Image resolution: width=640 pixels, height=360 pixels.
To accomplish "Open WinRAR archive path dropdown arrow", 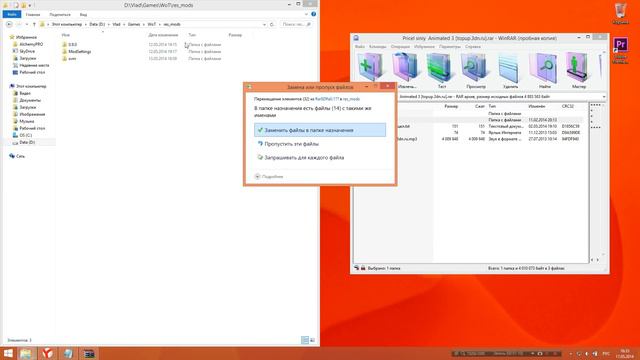I will tap(603, 97).
